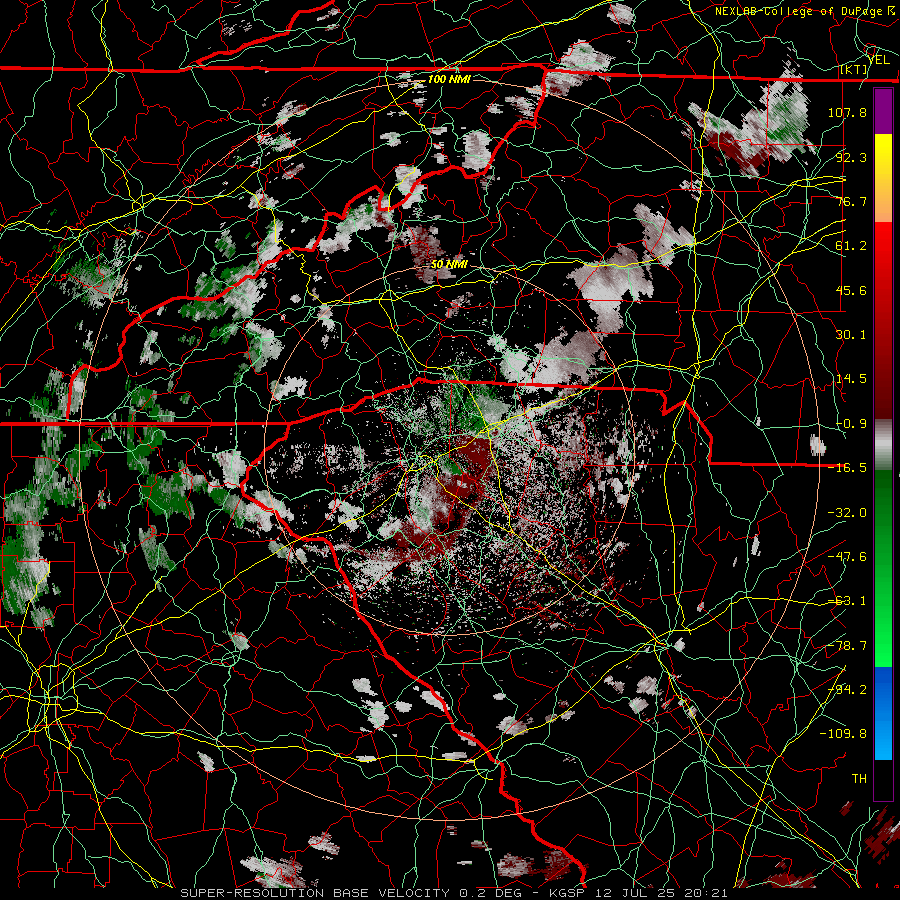Screen dimensions: 900x900
Task: Click the 14.5 scale value
Action: pos(851,378)
